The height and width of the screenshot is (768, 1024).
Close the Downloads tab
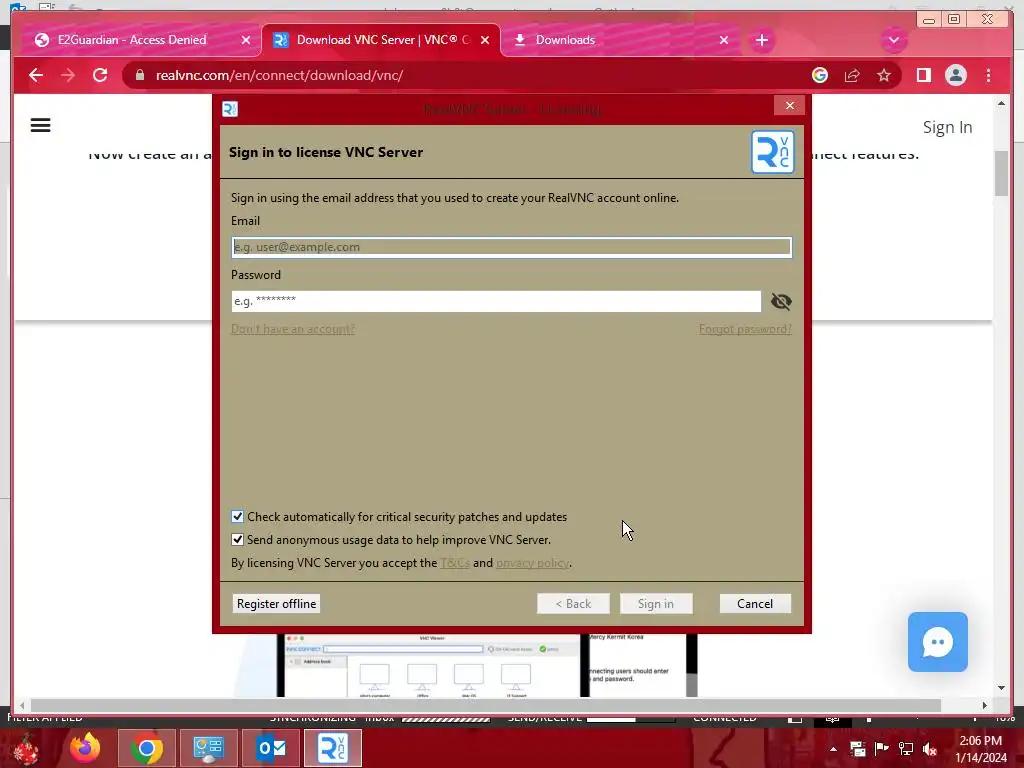pos(724,40)
